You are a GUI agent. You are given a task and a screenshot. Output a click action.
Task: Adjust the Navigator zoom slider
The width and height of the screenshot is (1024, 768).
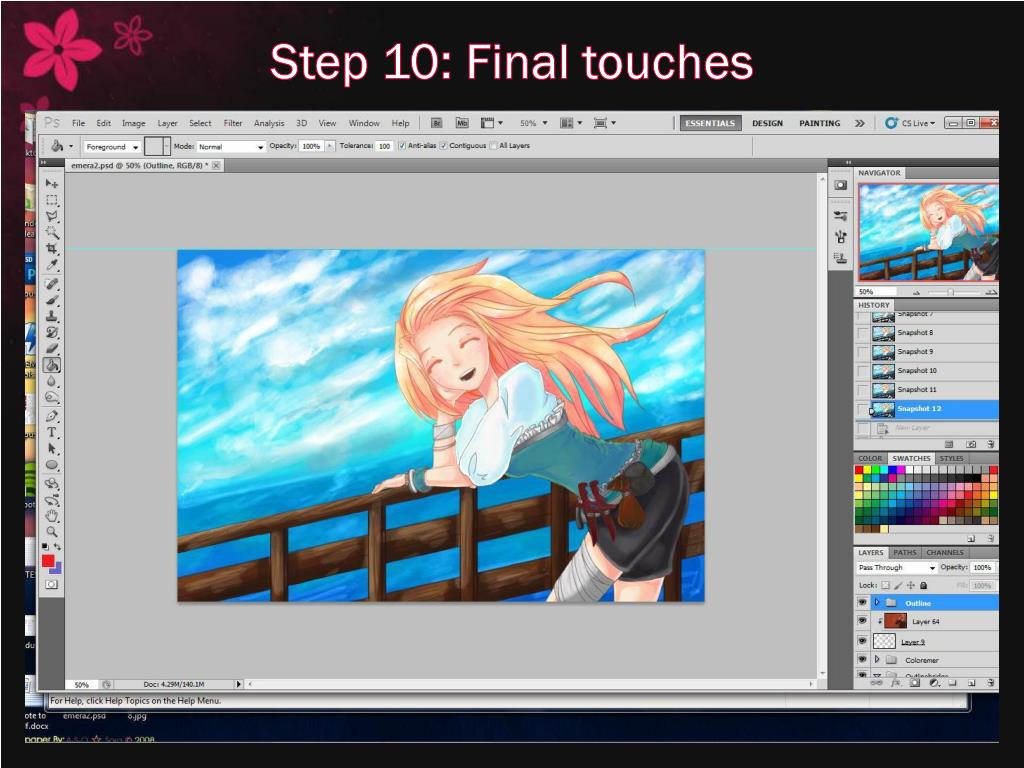[x=951, y=292]
